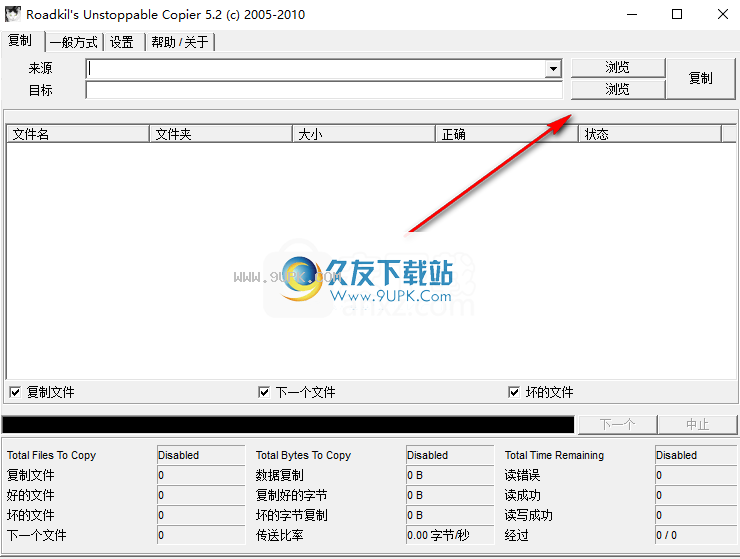740x559 pixels.
Task: Sort by the 状态 column header
Action: [x=650, y=134]
